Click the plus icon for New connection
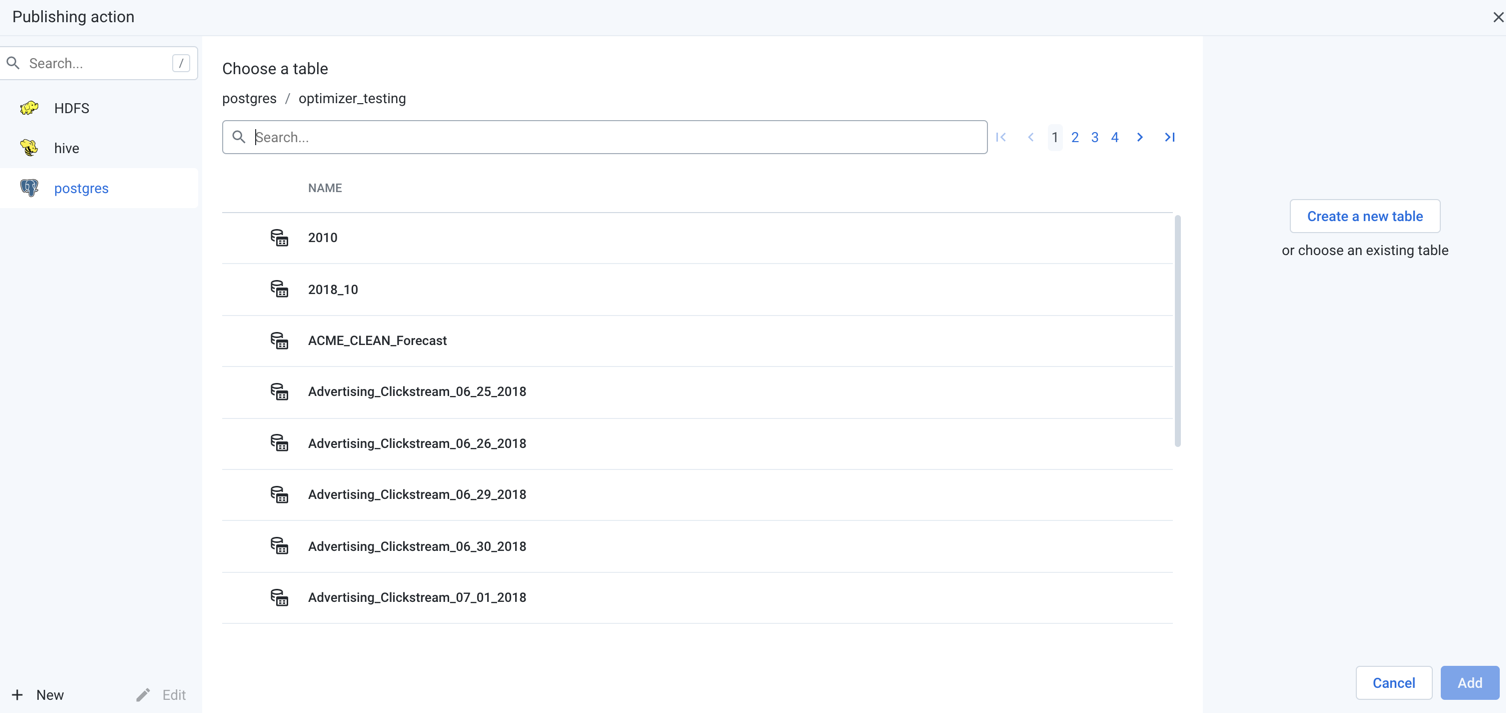1506x713 pixels. click(17, 695)
